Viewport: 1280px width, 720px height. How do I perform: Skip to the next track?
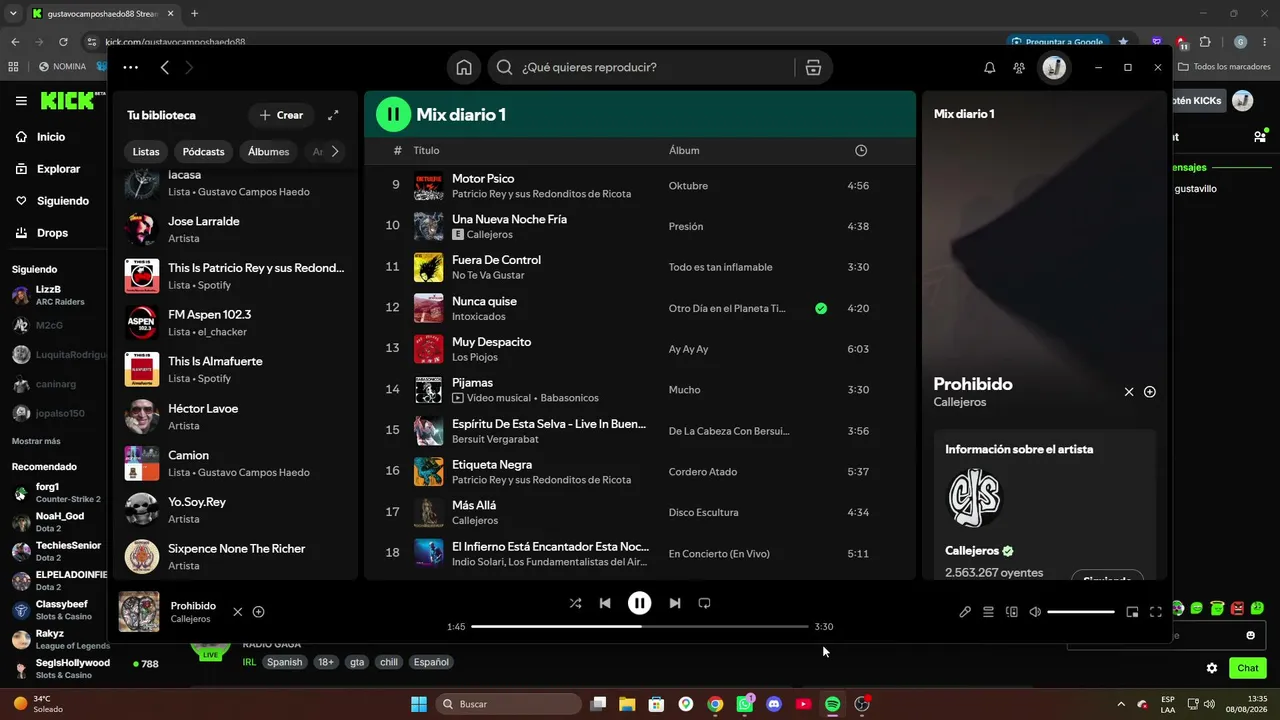675,603
